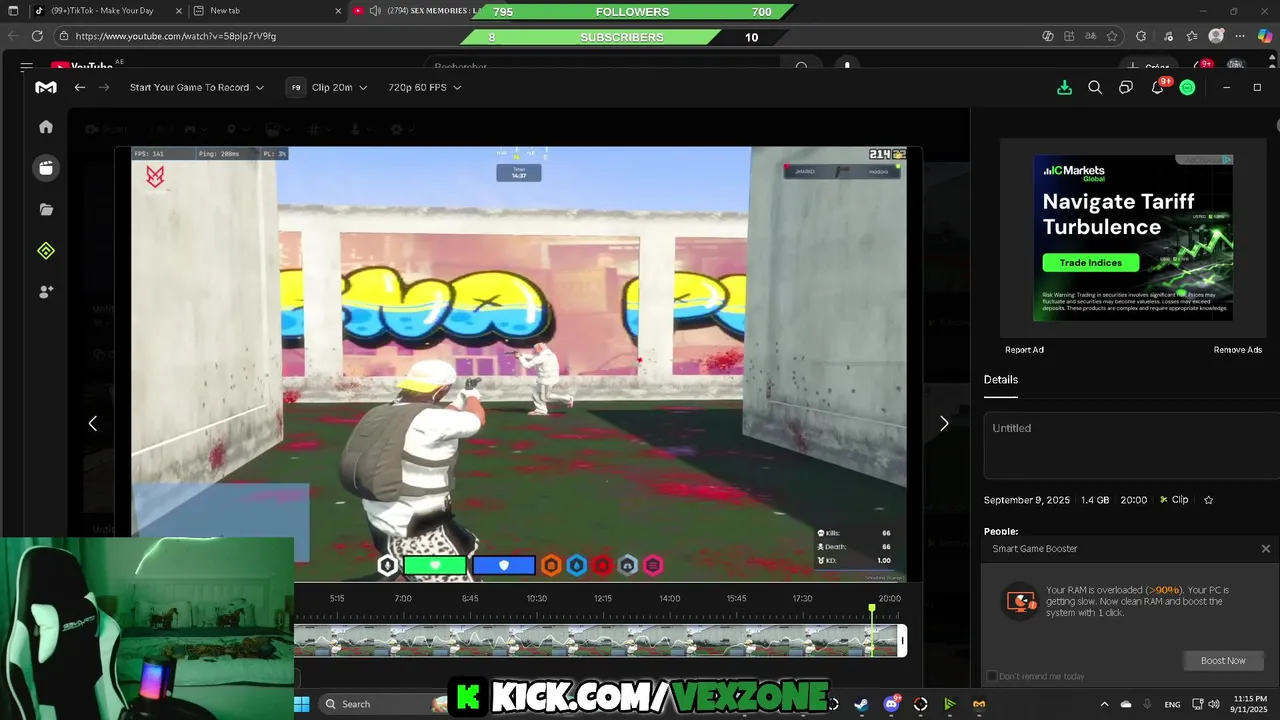Click the white trim handle at timeline end
1280x720 pixels.
[x=903, y=641]
